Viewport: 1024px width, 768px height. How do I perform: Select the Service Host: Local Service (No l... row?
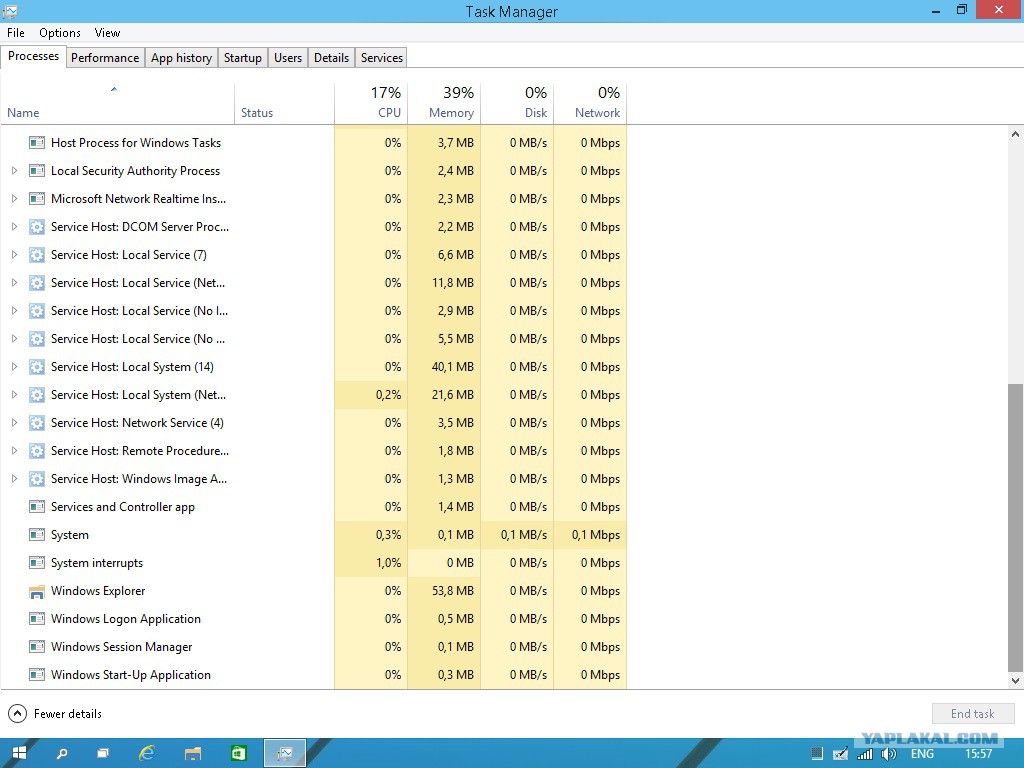click(x=313, y=311)
